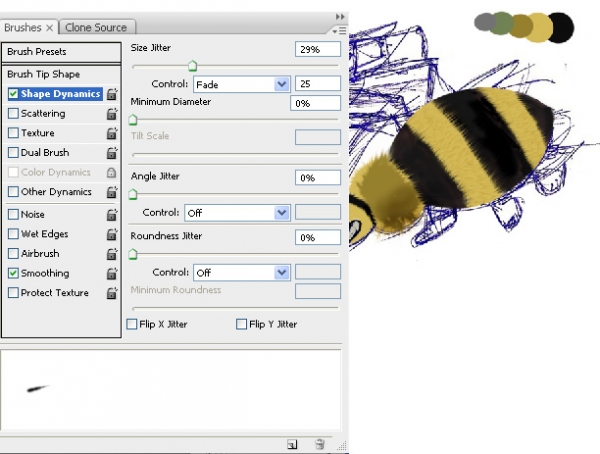Select the Dual Brush settings label
Viewport: 600px width, 454px height.
click(45, 153)
